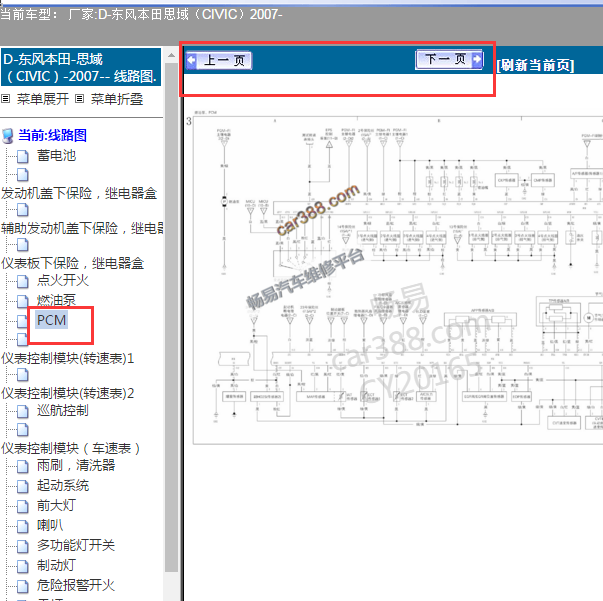The image size is (603, 601).
Task: Click page icon next to PCM
Action: coord(23,321)
